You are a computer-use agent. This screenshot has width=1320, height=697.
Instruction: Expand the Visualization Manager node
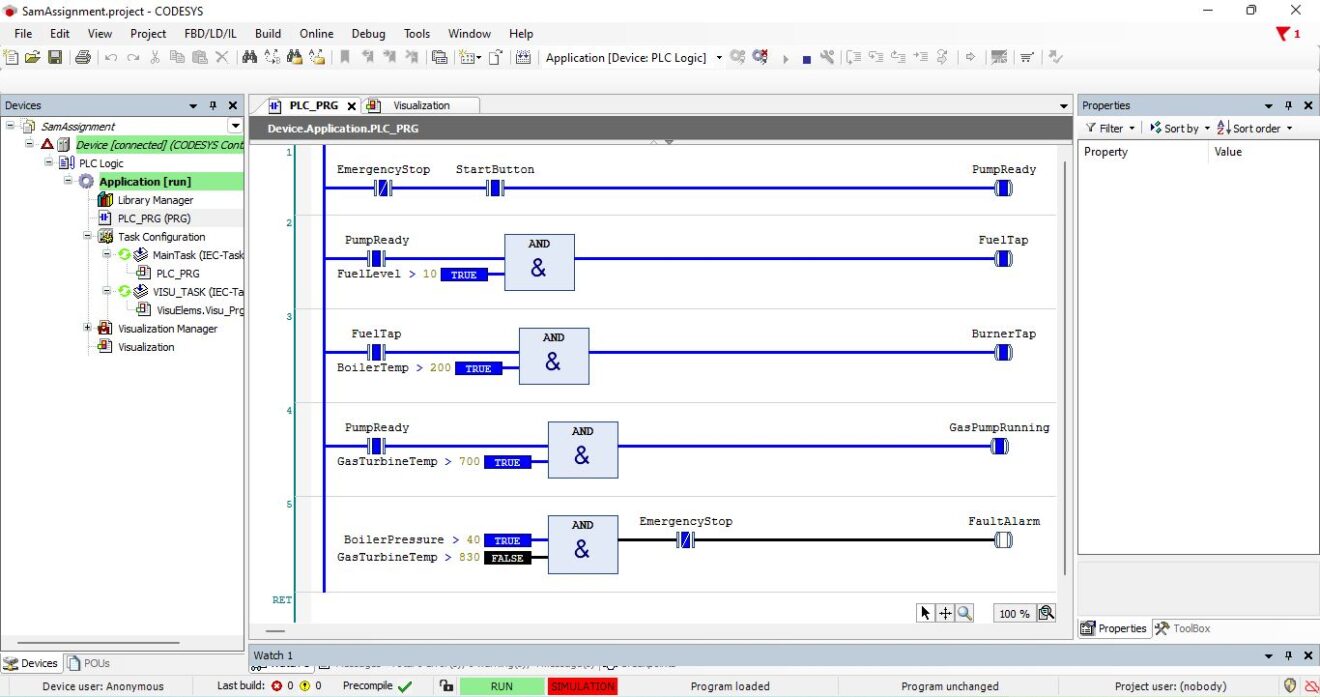(x=85, y=328)
